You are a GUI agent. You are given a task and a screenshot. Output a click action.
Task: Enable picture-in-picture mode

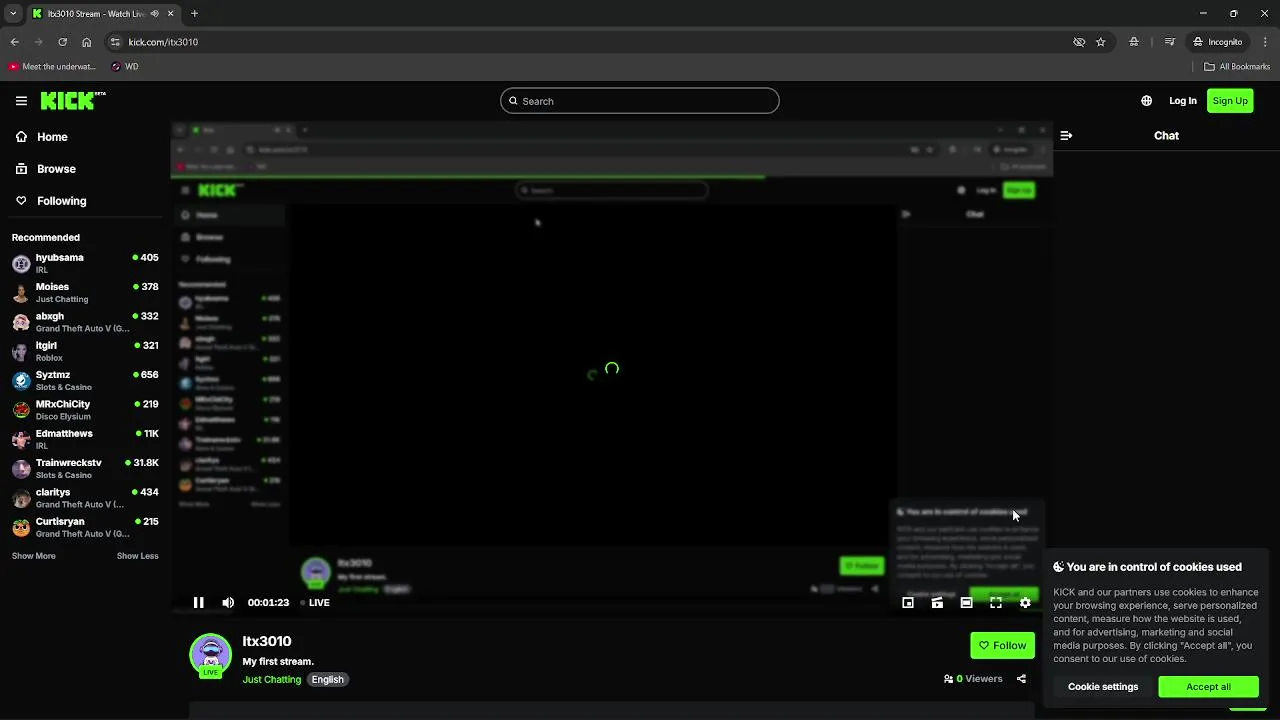908,602
